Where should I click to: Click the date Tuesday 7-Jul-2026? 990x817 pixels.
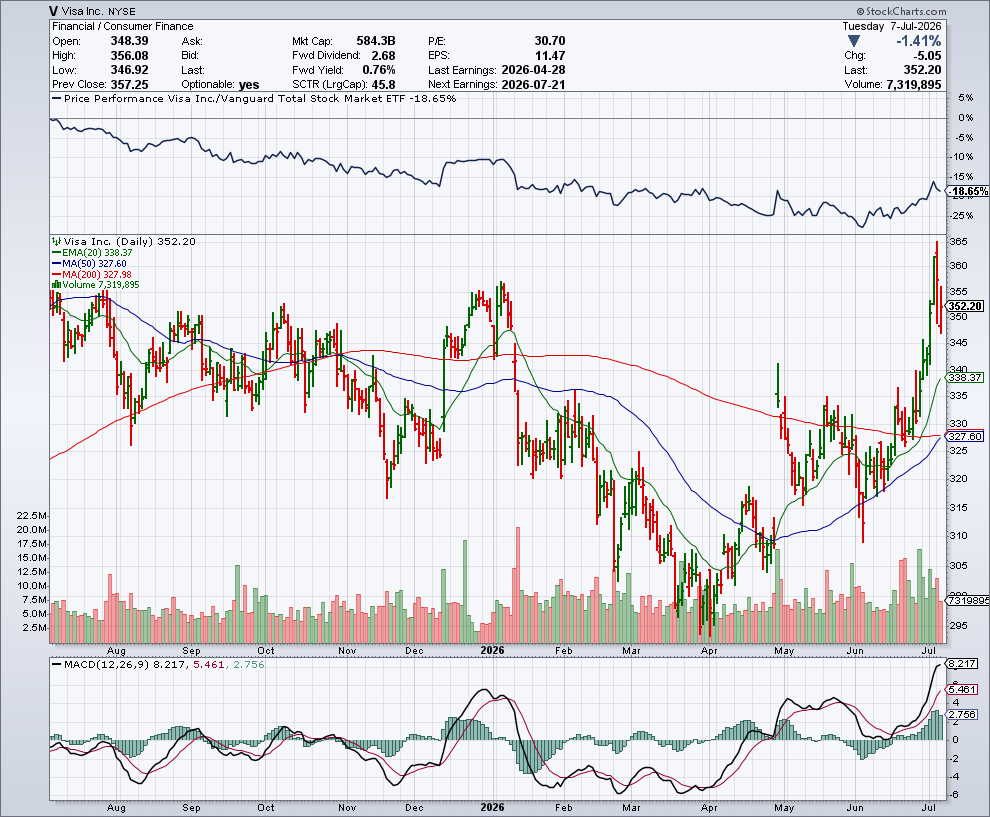coord(892,26)
